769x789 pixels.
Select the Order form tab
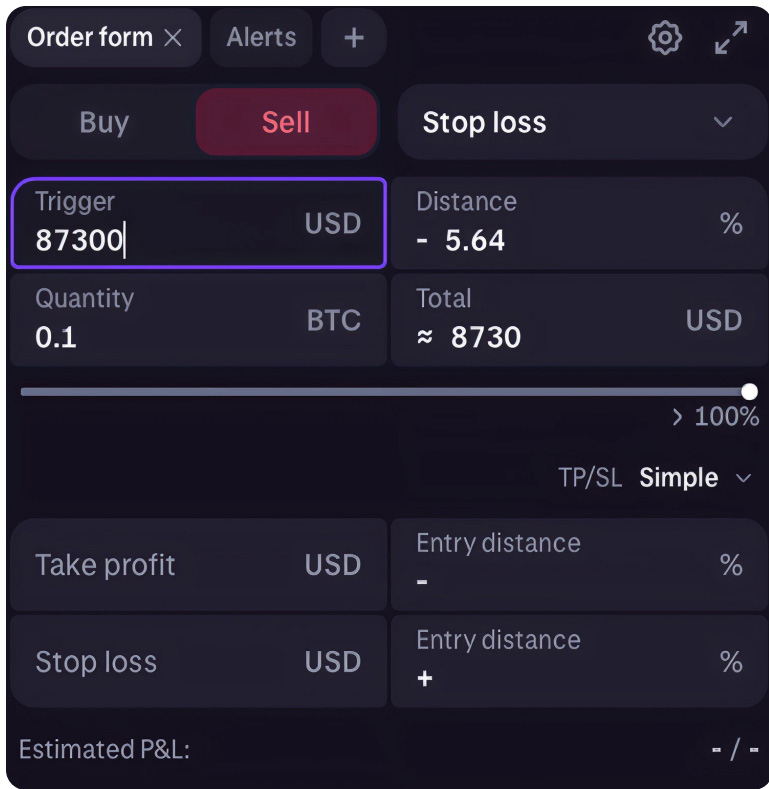pyautogui.click(x=90, y=38)
